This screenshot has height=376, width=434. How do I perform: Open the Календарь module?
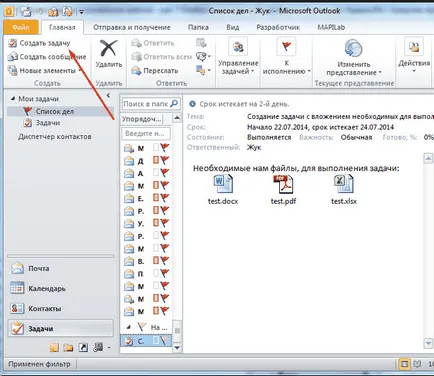click(x=60, y=288)
